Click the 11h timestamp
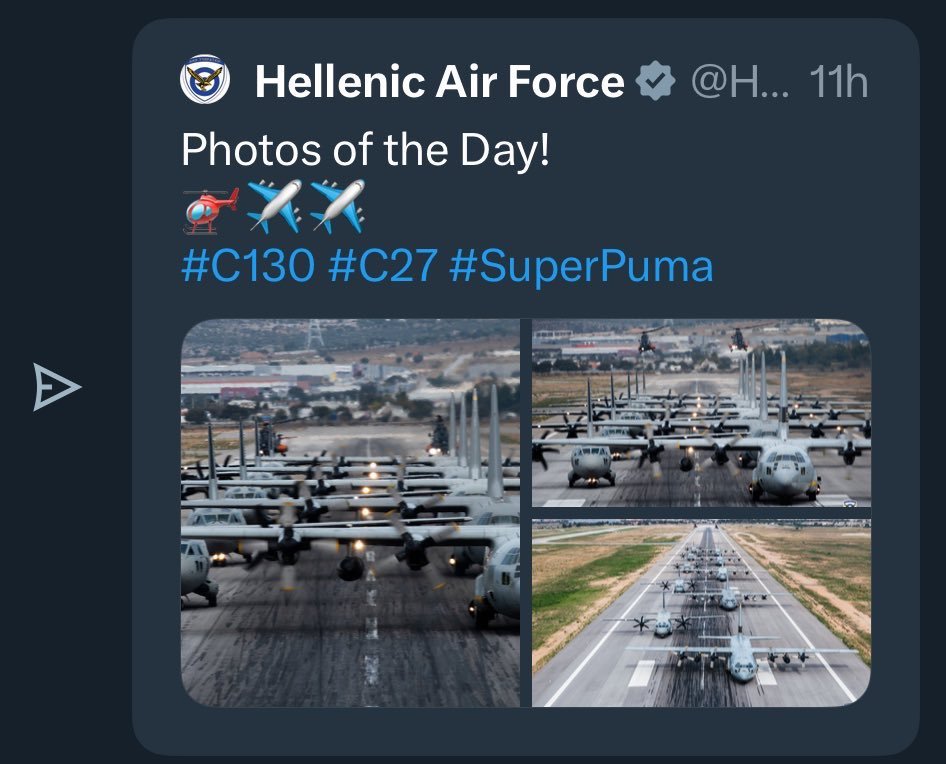Image resolution: width=946 pixels, height=764 pixels. (837, 82)
